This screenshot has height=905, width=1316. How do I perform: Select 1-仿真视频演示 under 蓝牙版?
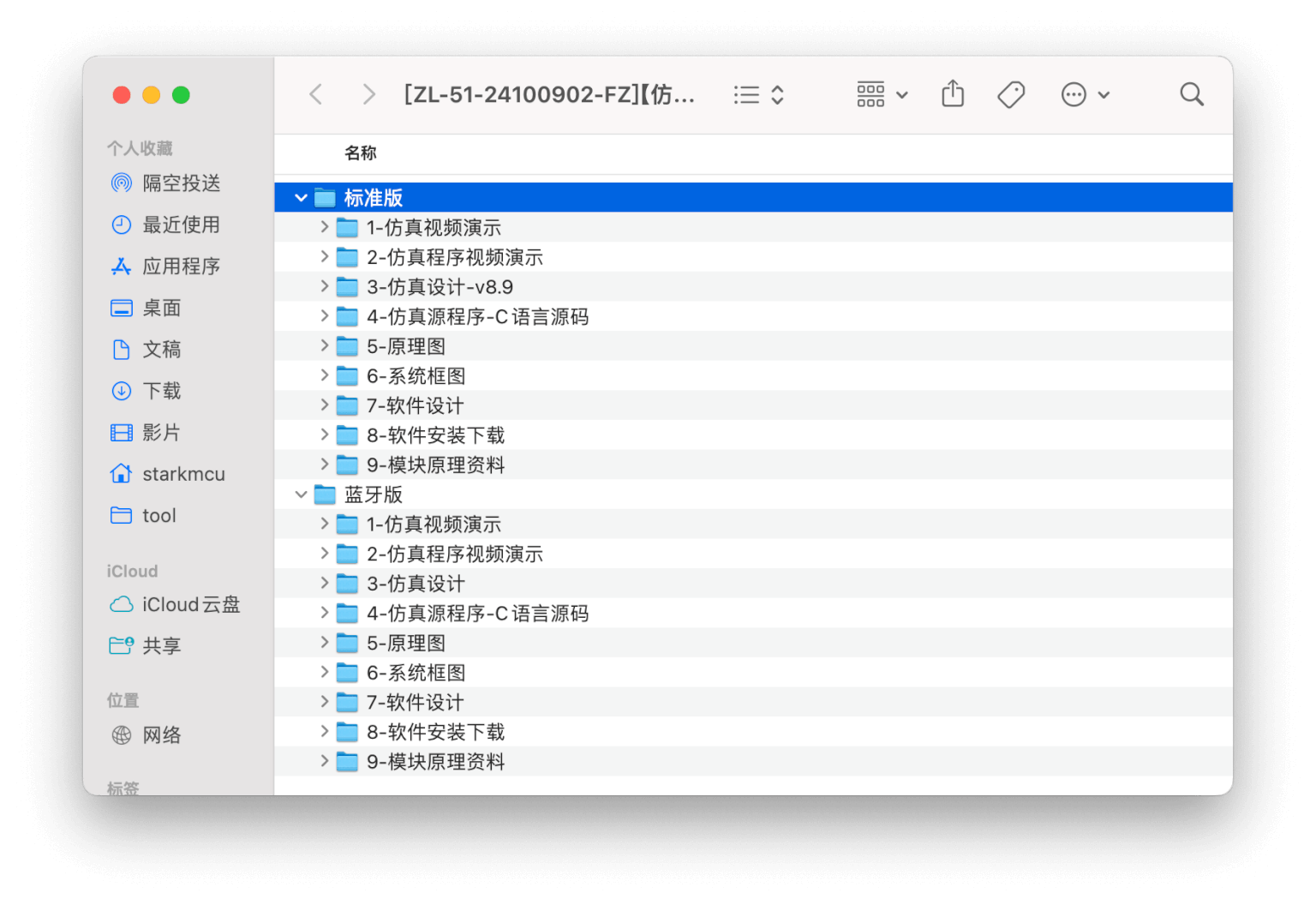pos(753,524)
